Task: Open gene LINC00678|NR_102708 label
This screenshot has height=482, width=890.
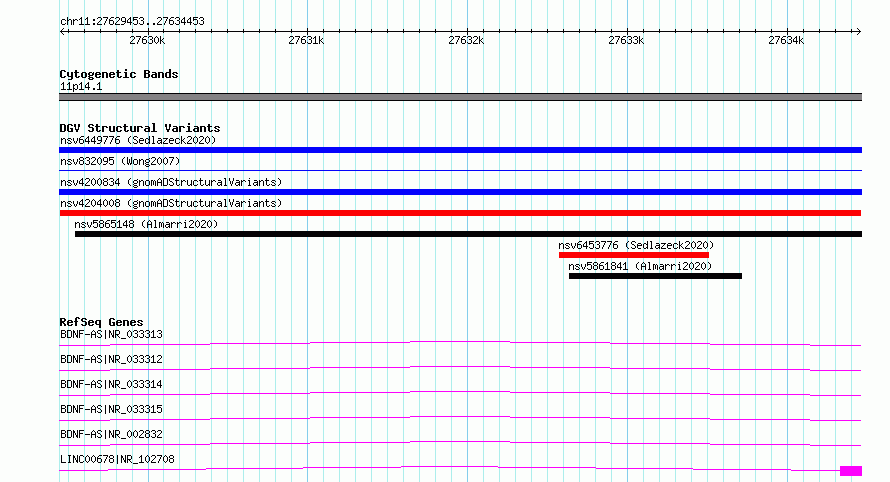Action: point(117,459)
